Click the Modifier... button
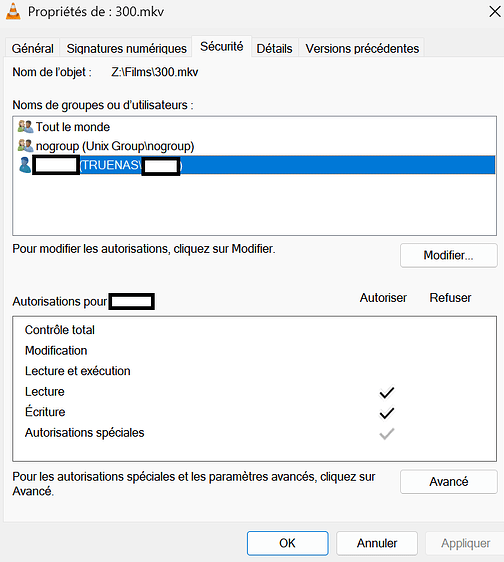 coord(448,255)
